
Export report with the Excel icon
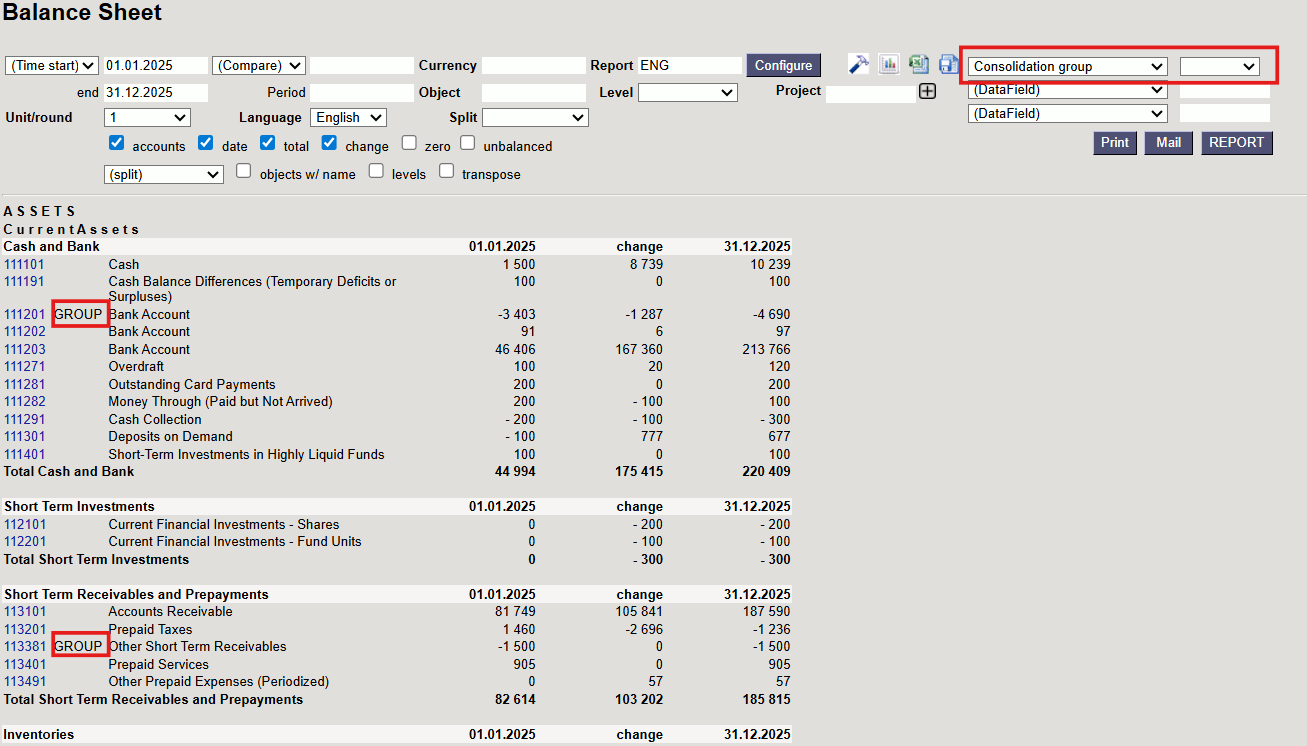[919, 64]
